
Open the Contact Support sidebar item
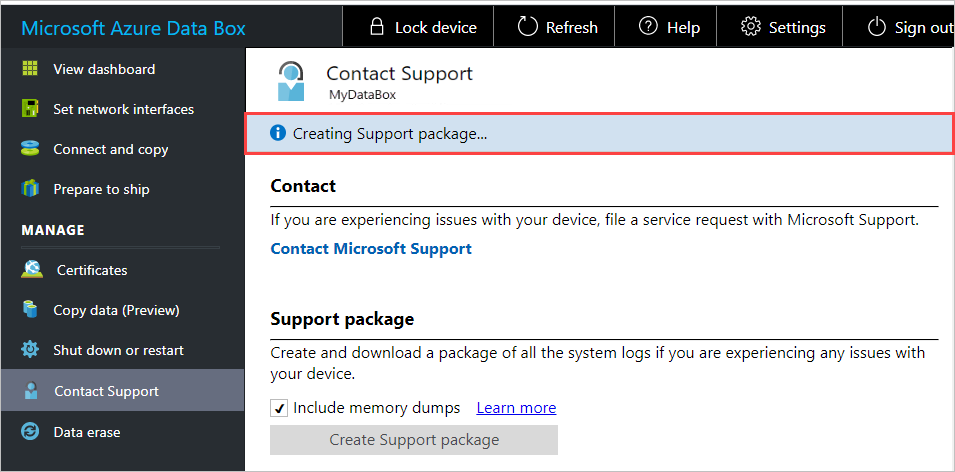click(x=106, y=391)
